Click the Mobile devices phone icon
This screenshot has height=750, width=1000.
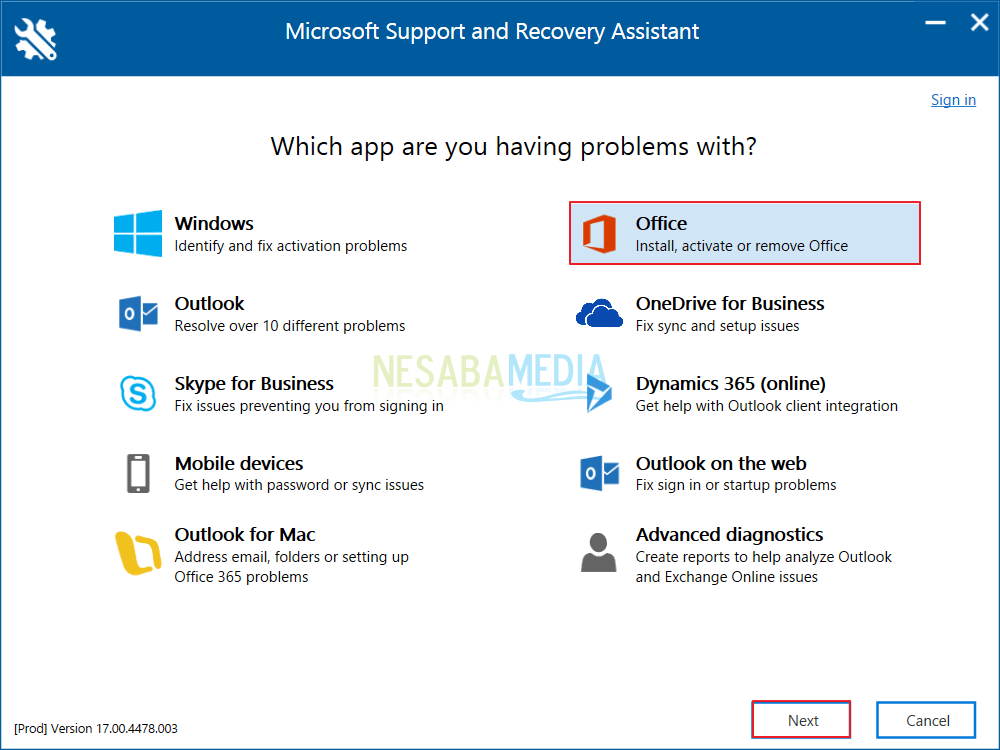coord(138,473)
